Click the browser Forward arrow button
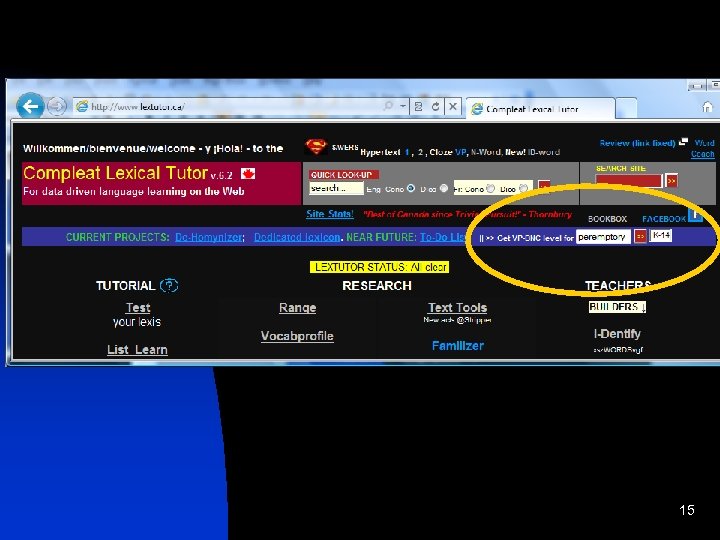Viewport: 720px width, 540px height. tap(56, 107)
